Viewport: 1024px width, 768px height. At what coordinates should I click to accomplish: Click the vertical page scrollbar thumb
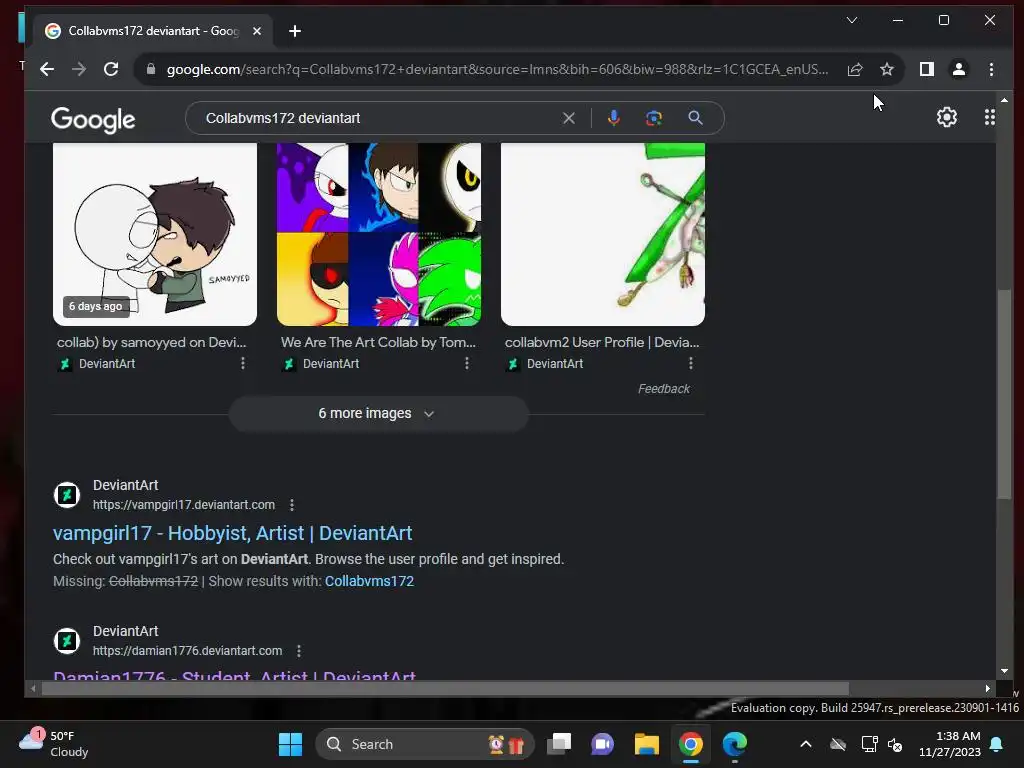click(1004, 394)
